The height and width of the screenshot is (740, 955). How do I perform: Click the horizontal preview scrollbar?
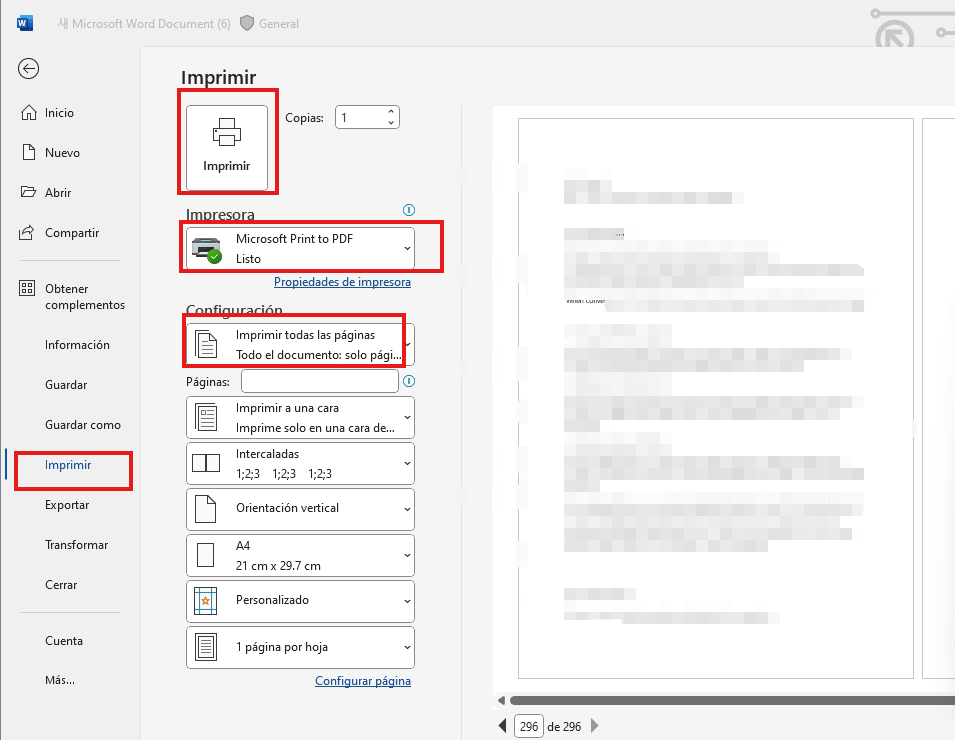pyautogui.click(x=732, y=700)
